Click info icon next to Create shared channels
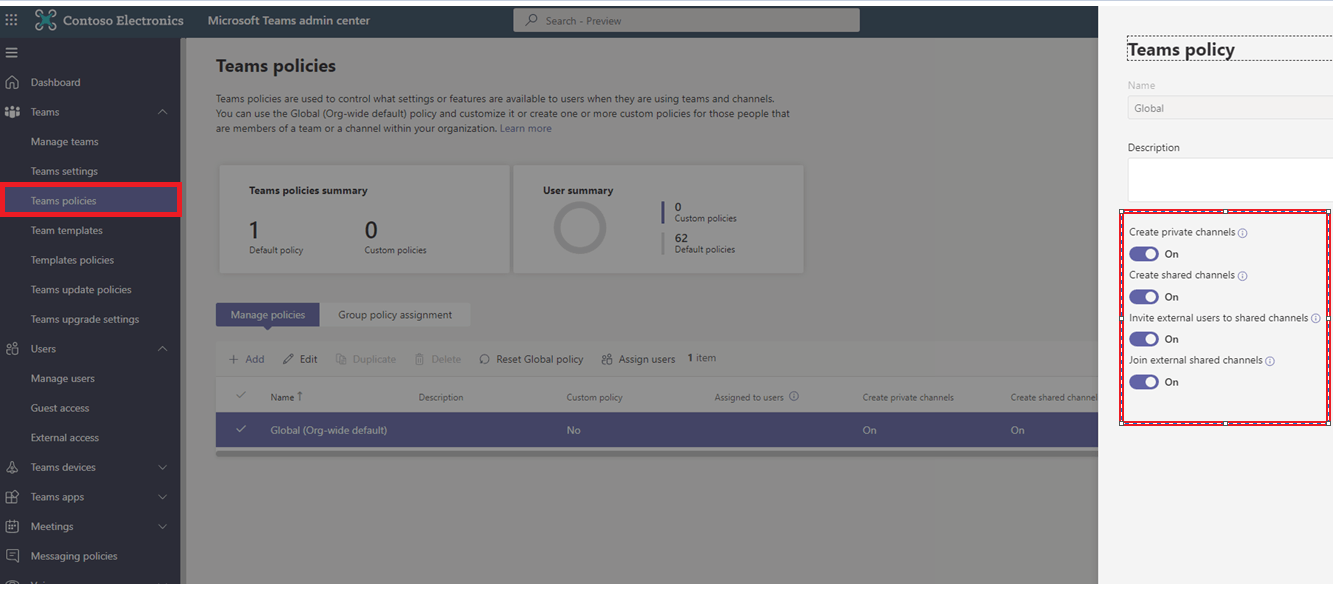The width and height of the screenshot is (1333, 615). click(x=1242, y=276)
